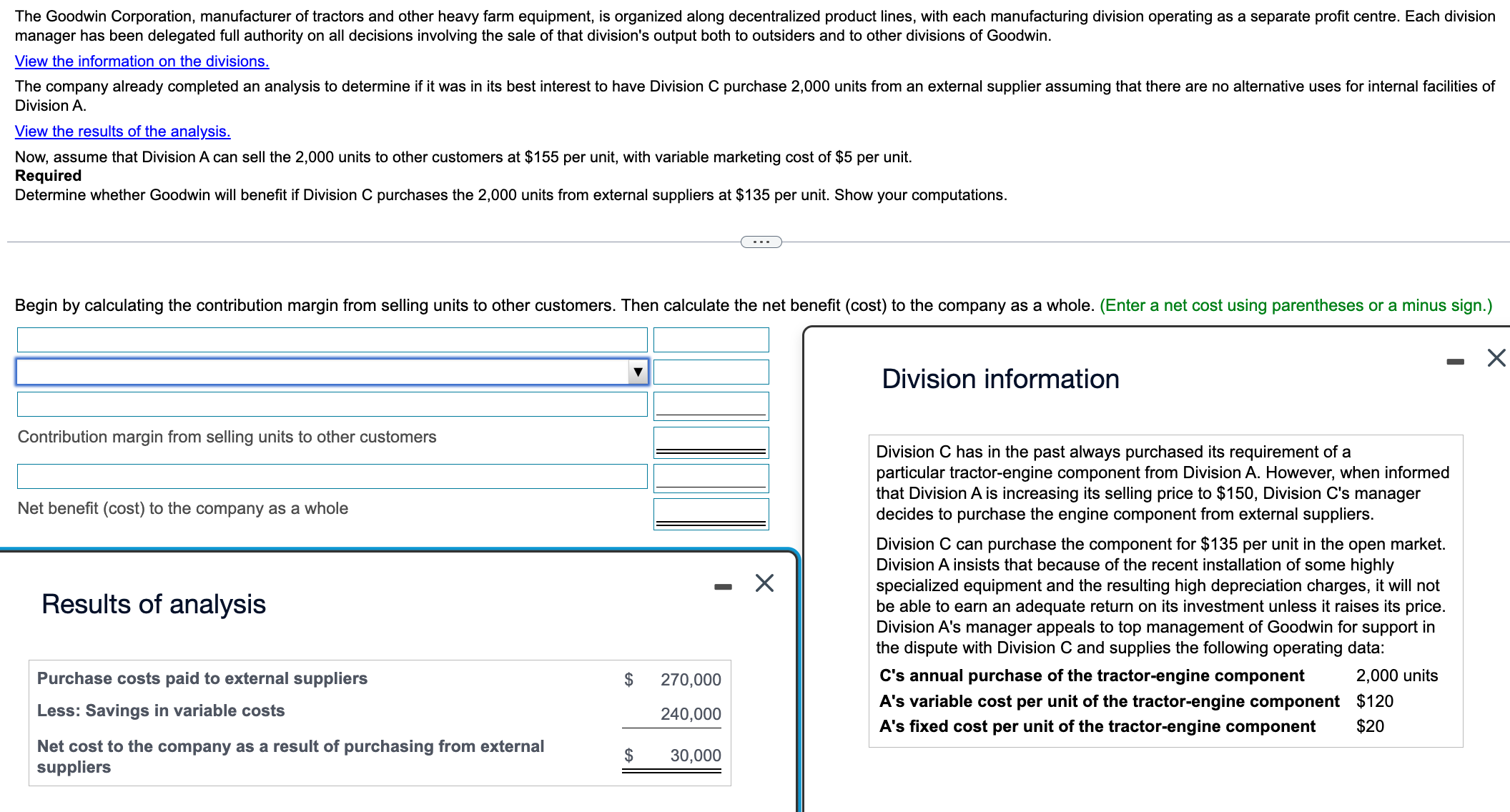Close the Results of analysis popup
The height and width of the screenshot is (812, 1510).
pos(764,583)
